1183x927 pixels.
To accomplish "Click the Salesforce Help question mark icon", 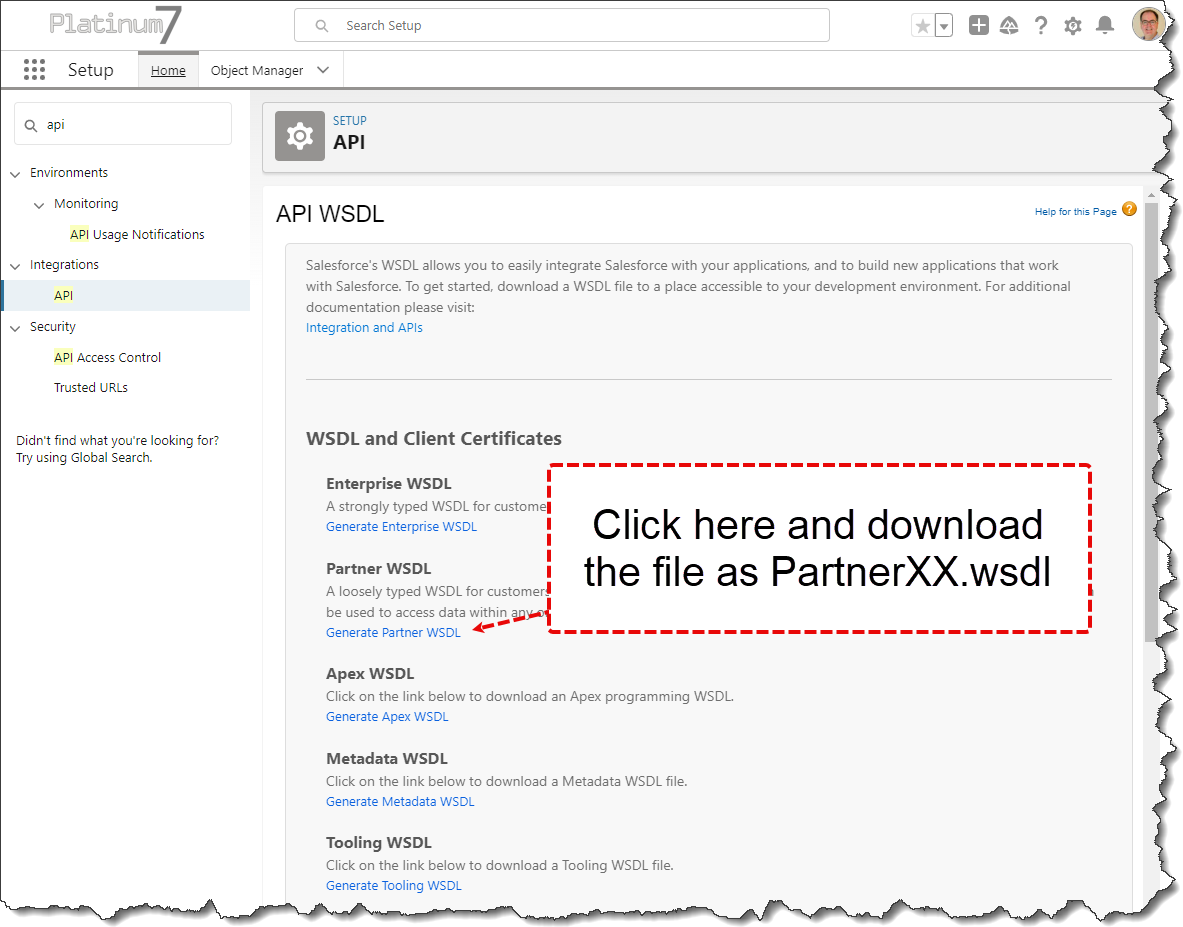I will 1041,25.
